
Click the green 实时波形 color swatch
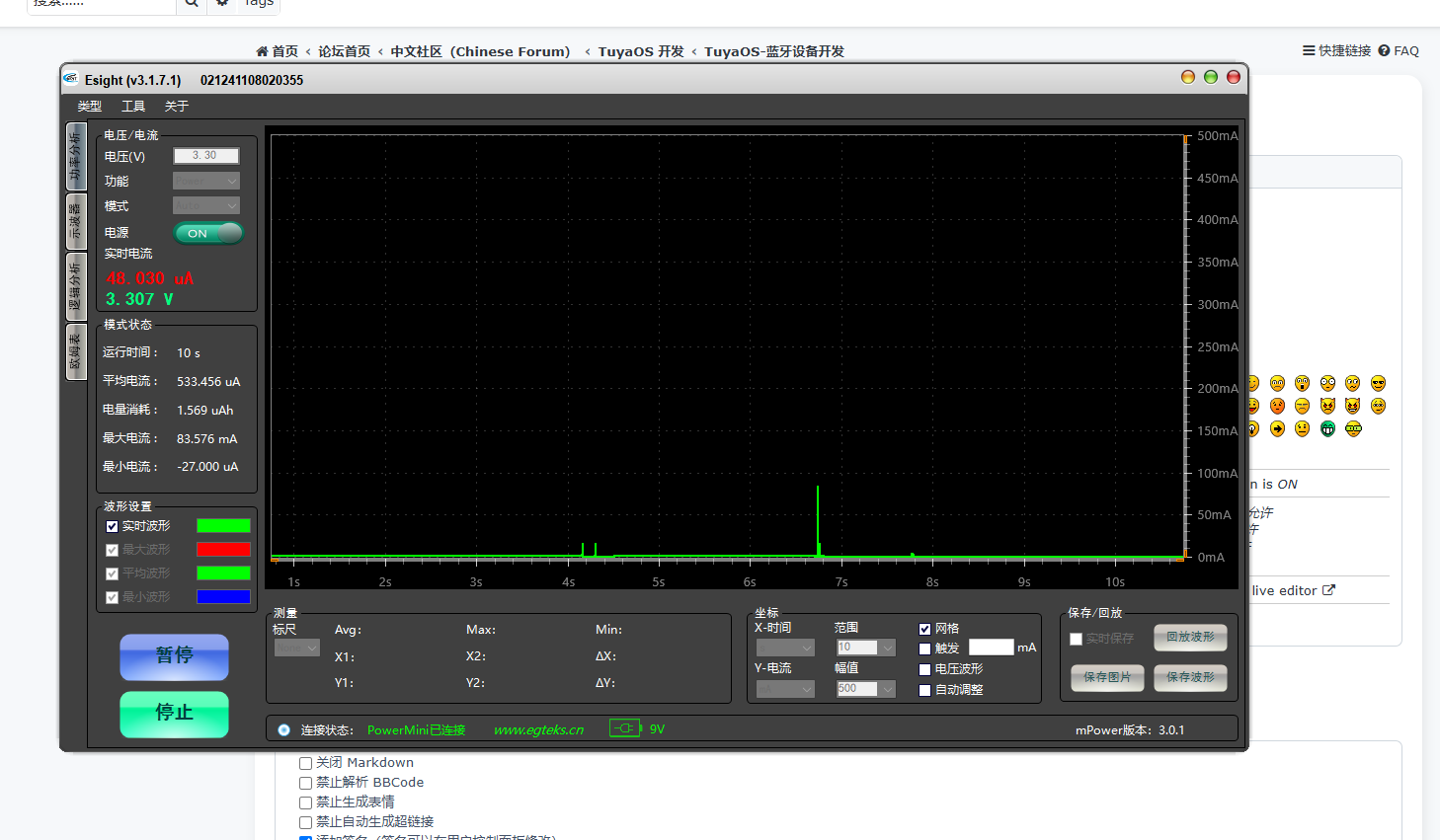point(223,526)
